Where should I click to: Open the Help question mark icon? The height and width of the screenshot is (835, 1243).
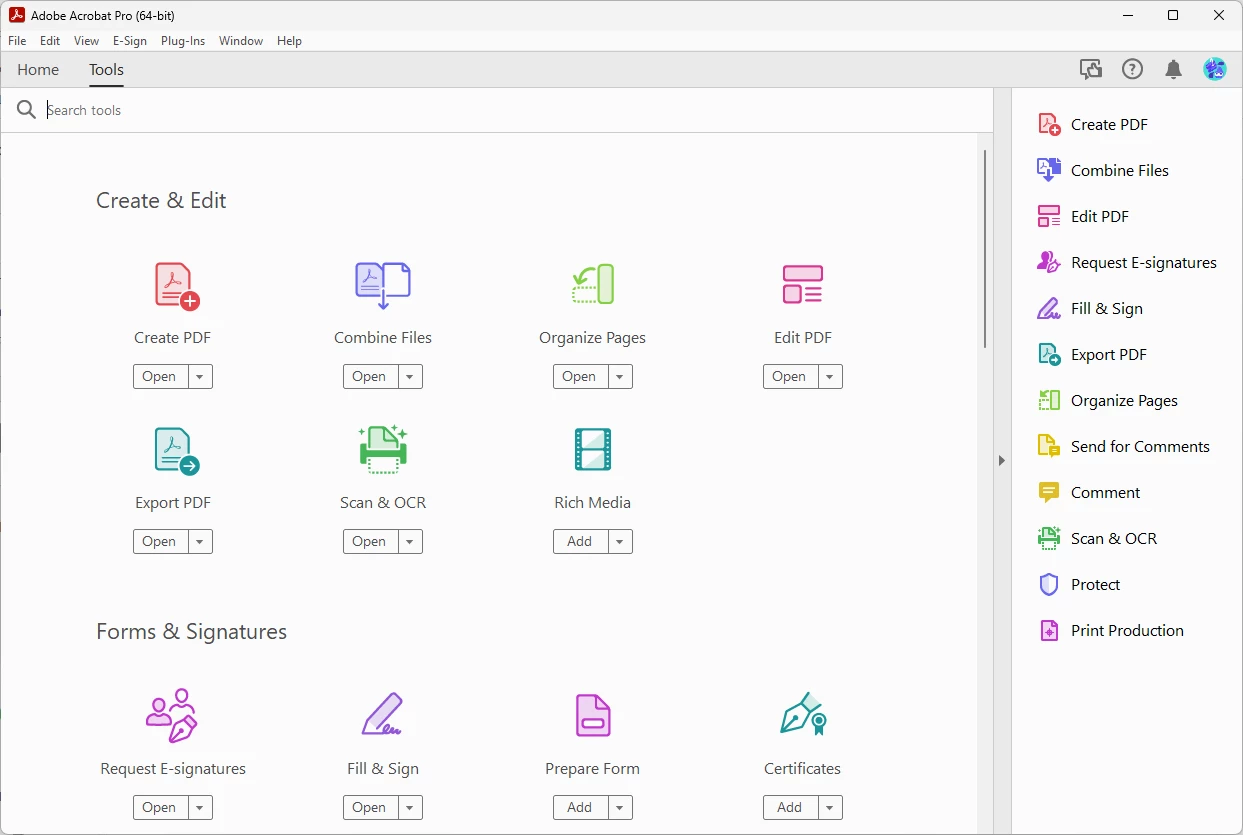[x=1132, y=69]
